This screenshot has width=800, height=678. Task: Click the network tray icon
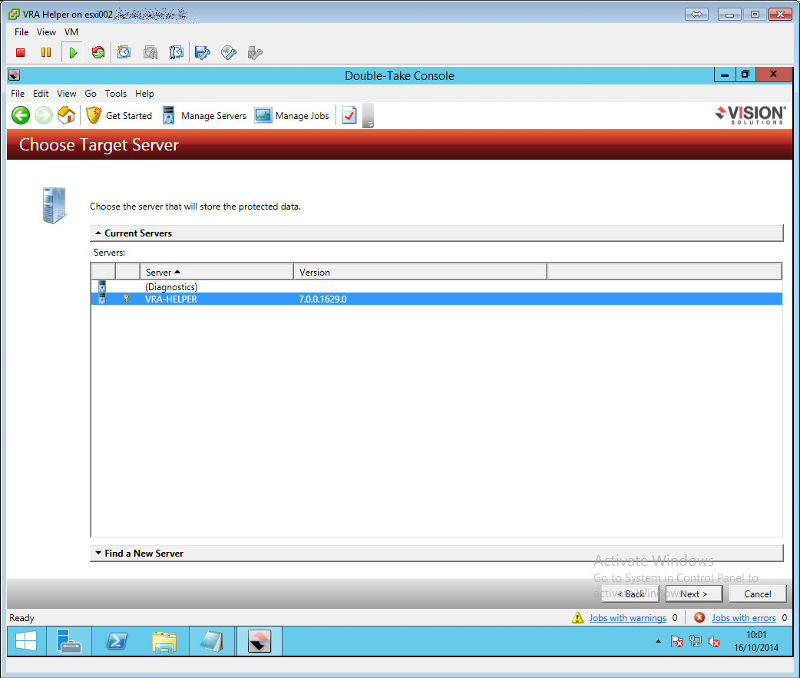tap(695, 641)
